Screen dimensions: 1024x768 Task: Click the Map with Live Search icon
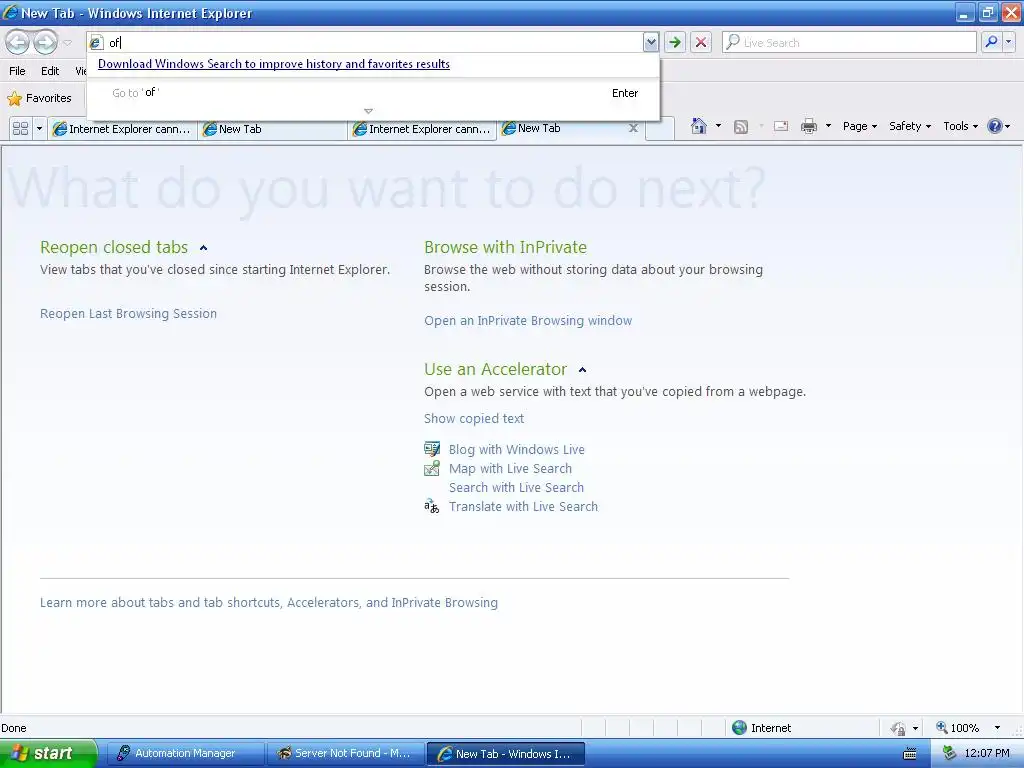(x=432, y=468)
